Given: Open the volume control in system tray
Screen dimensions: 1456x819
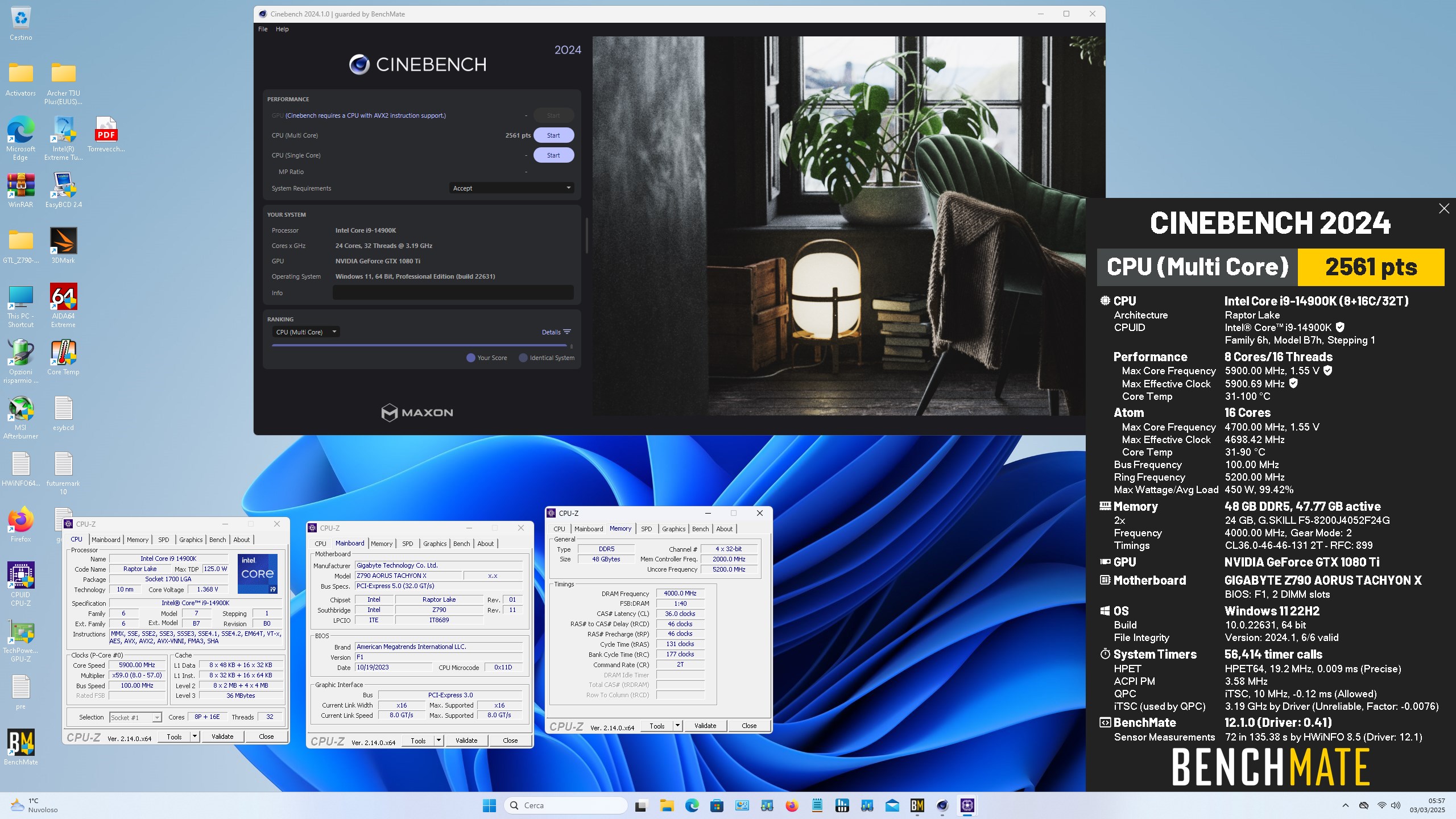Looking at the screenshot, I should point(1396,805).
